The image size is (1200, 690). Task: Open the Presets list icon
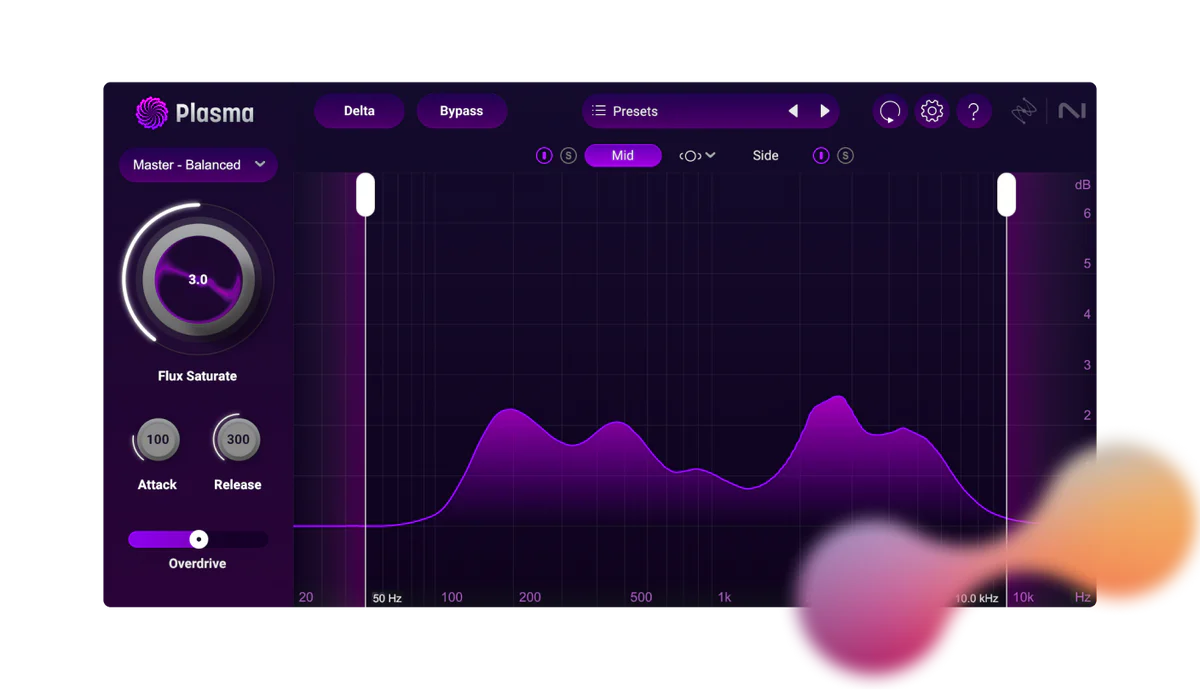[599, 111]
